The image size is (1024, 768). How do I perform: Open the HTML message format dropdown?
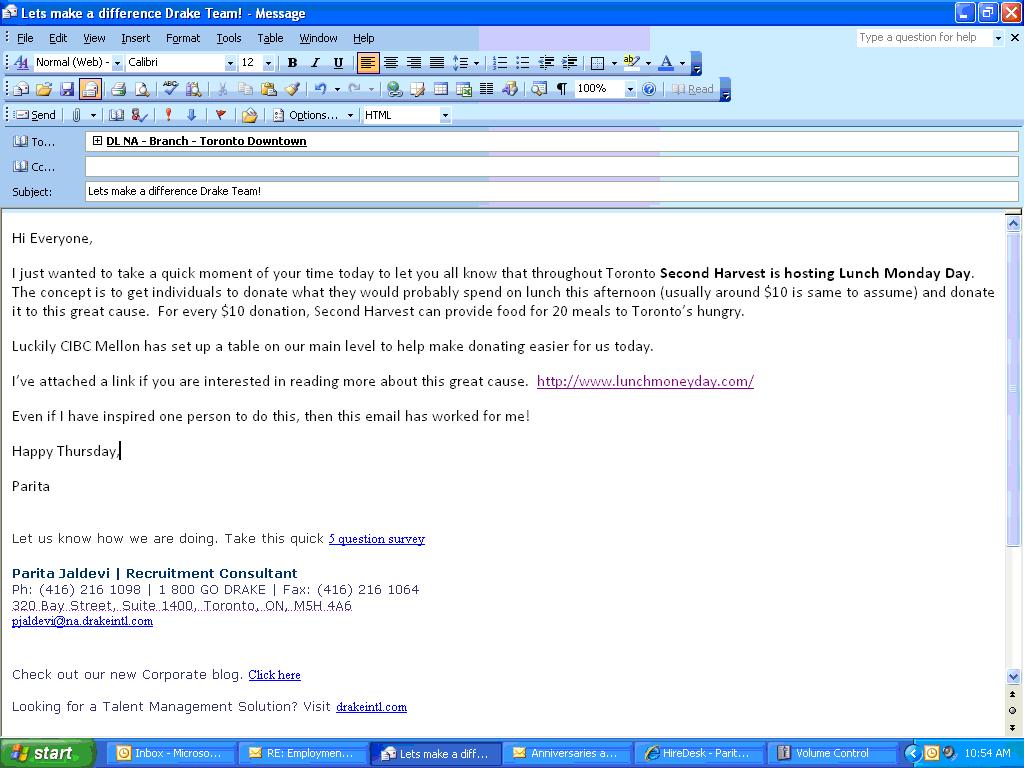[x=445, y=115]
